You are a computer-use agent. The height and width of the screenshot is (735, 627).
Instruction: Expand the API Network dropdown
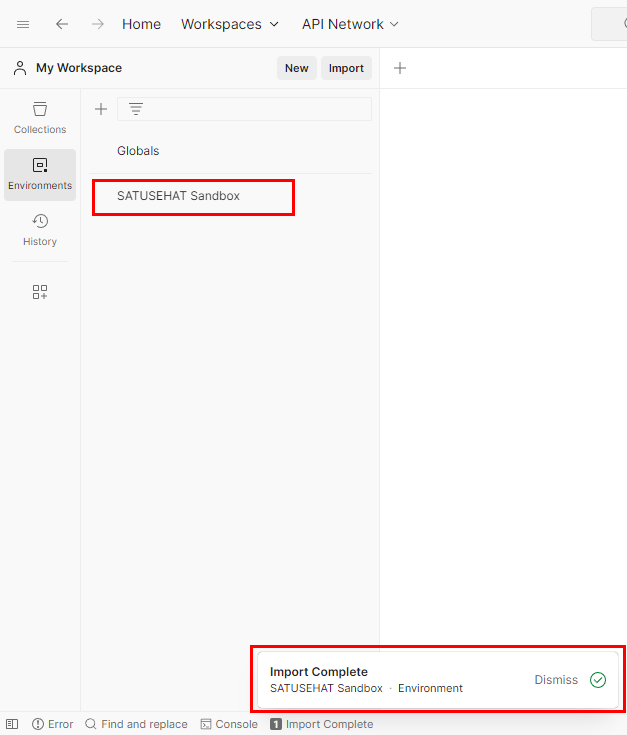tap(350, 24)
